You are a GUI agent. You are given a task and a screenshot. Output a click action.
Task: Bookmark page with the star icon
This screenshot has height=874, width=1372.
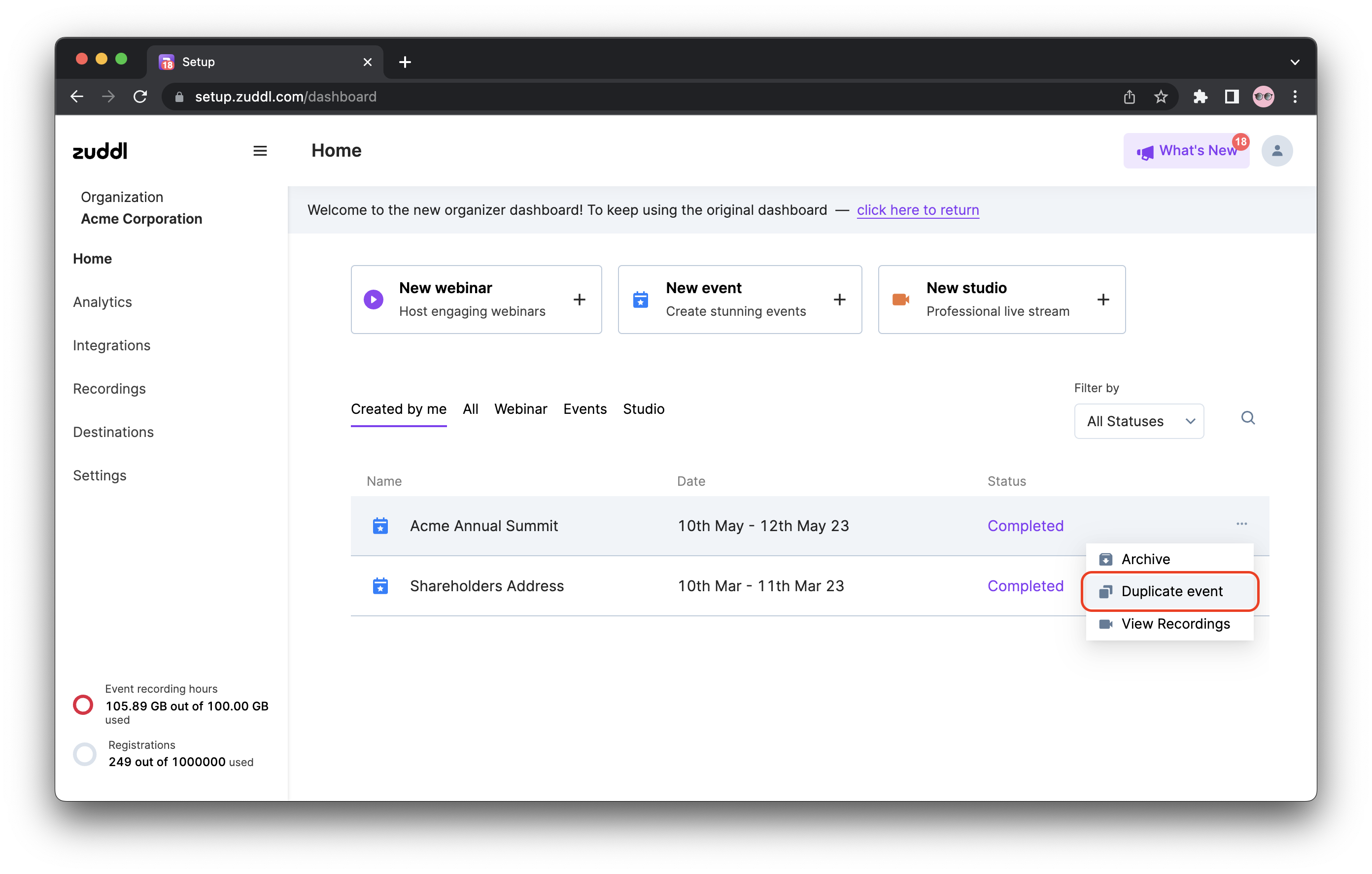point(1160,97)
